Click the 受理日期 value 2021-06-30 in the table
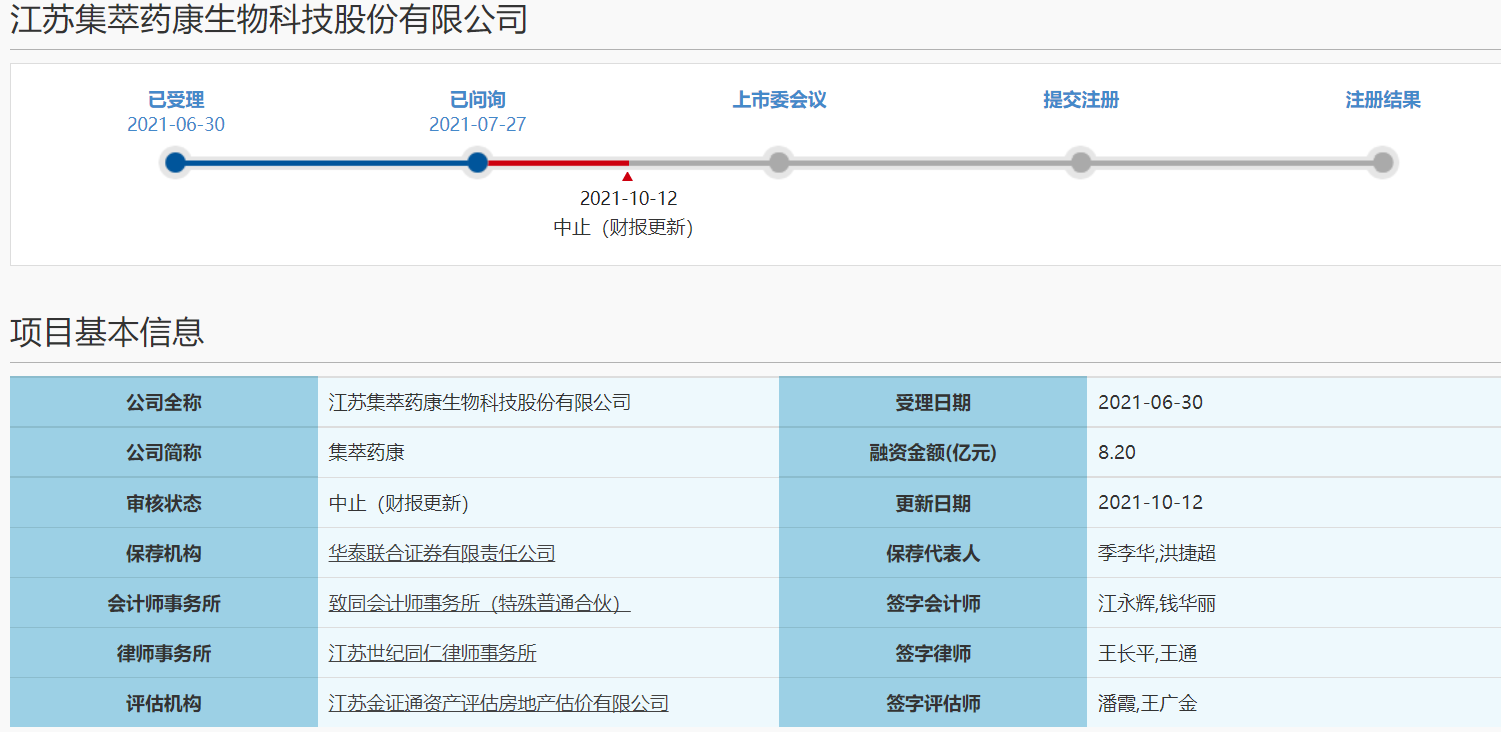 click(x=1150, y=403)
